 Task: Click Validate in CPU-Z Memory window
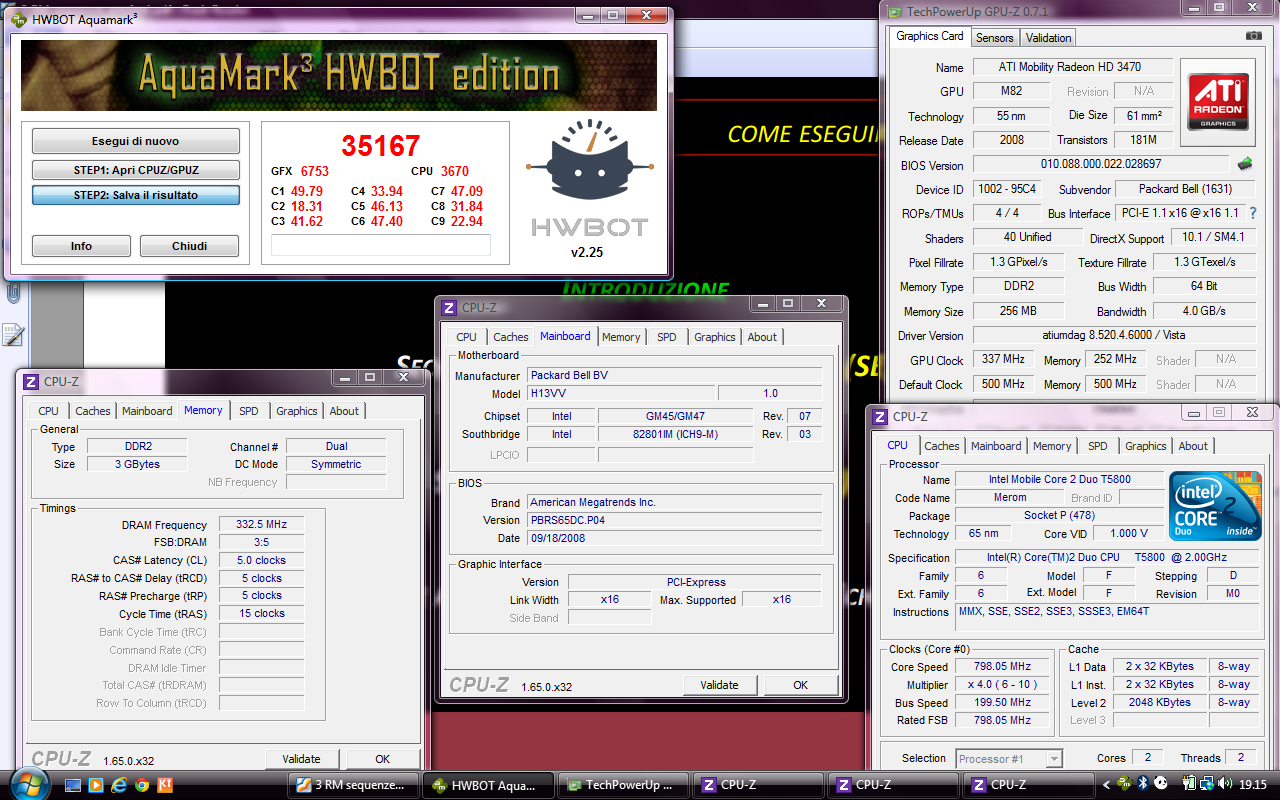(x=302, y=759)
